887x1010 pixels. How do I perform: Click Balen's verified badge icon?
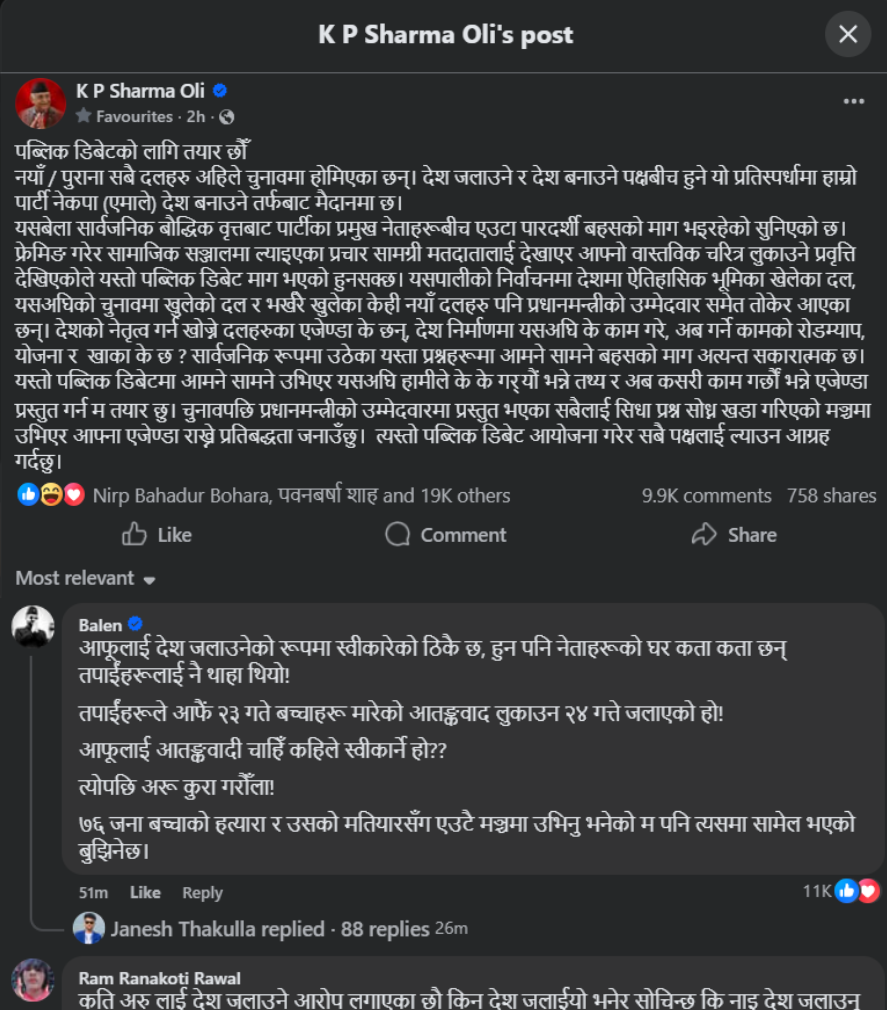pyautogui.click(x=135, y=625)
